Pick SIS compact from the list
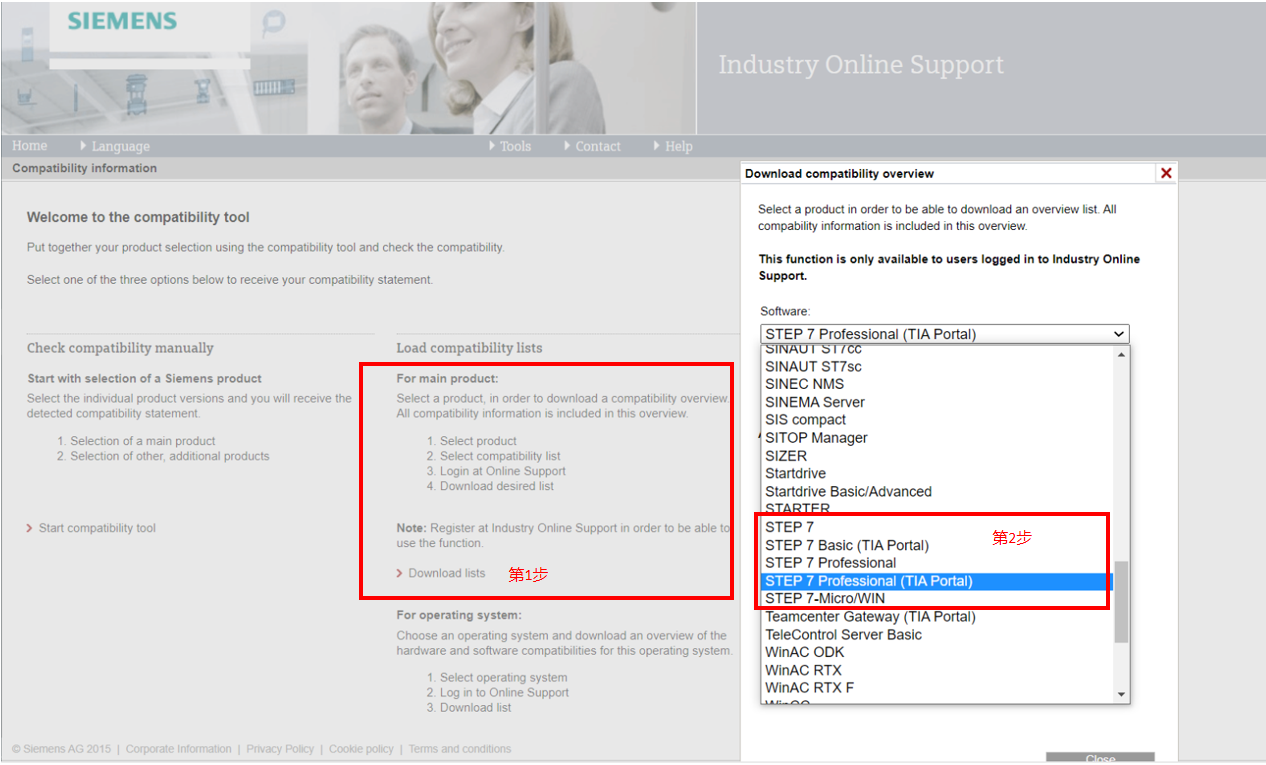The width and height of the screenshot is (1266, 765). 937,420
